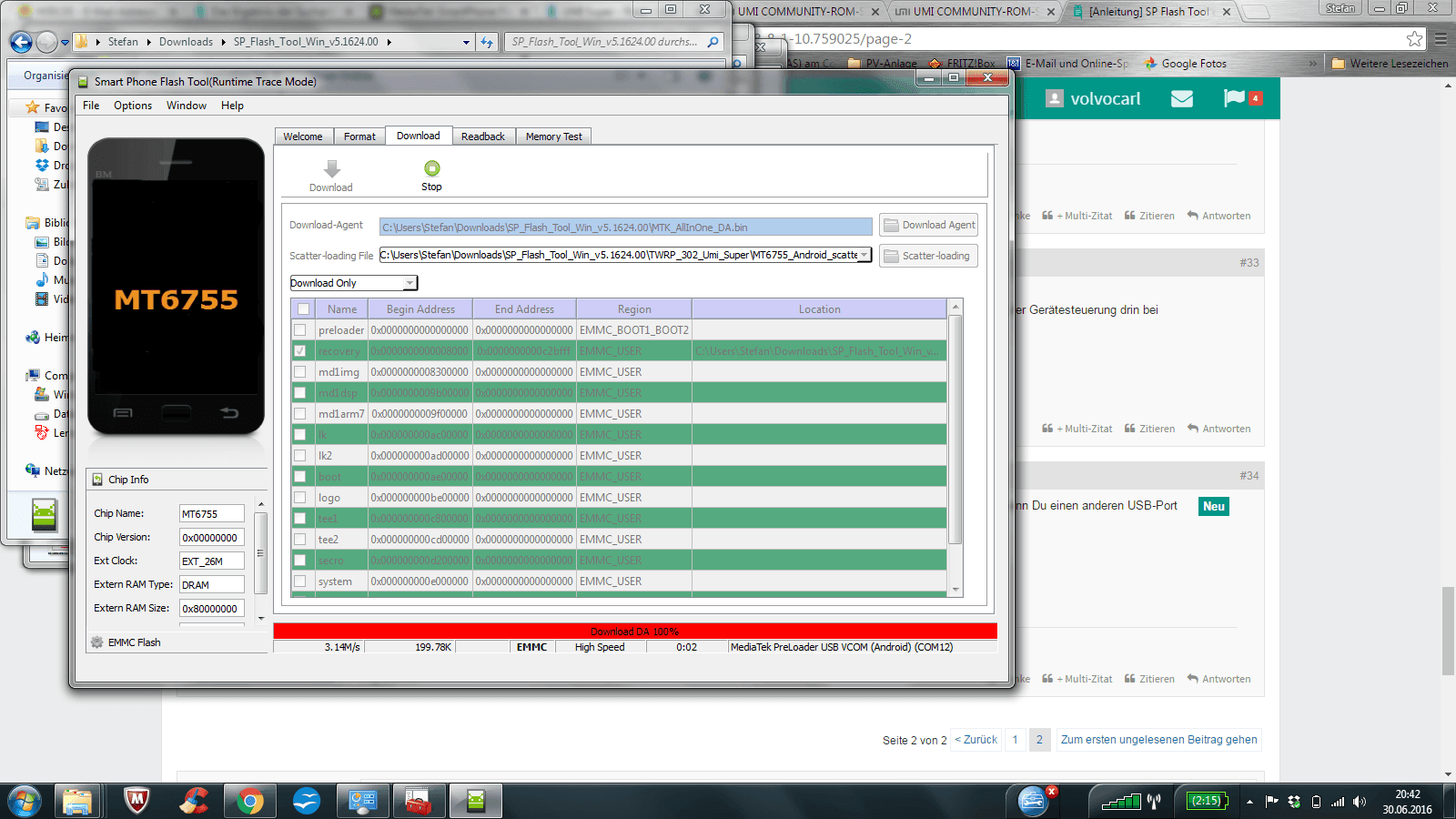Toggle the select-all header checkbox

(x=304, y=309)
